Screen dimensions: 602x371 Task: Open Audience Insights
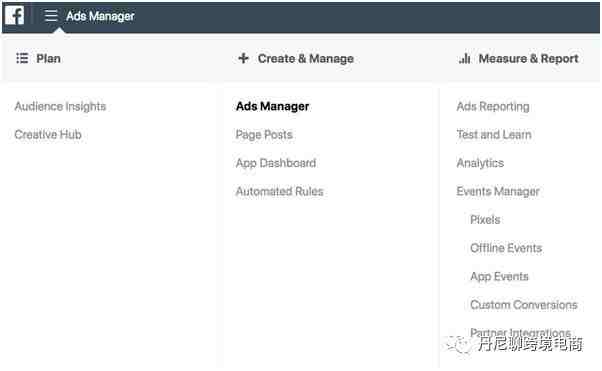tap(60, 106)
